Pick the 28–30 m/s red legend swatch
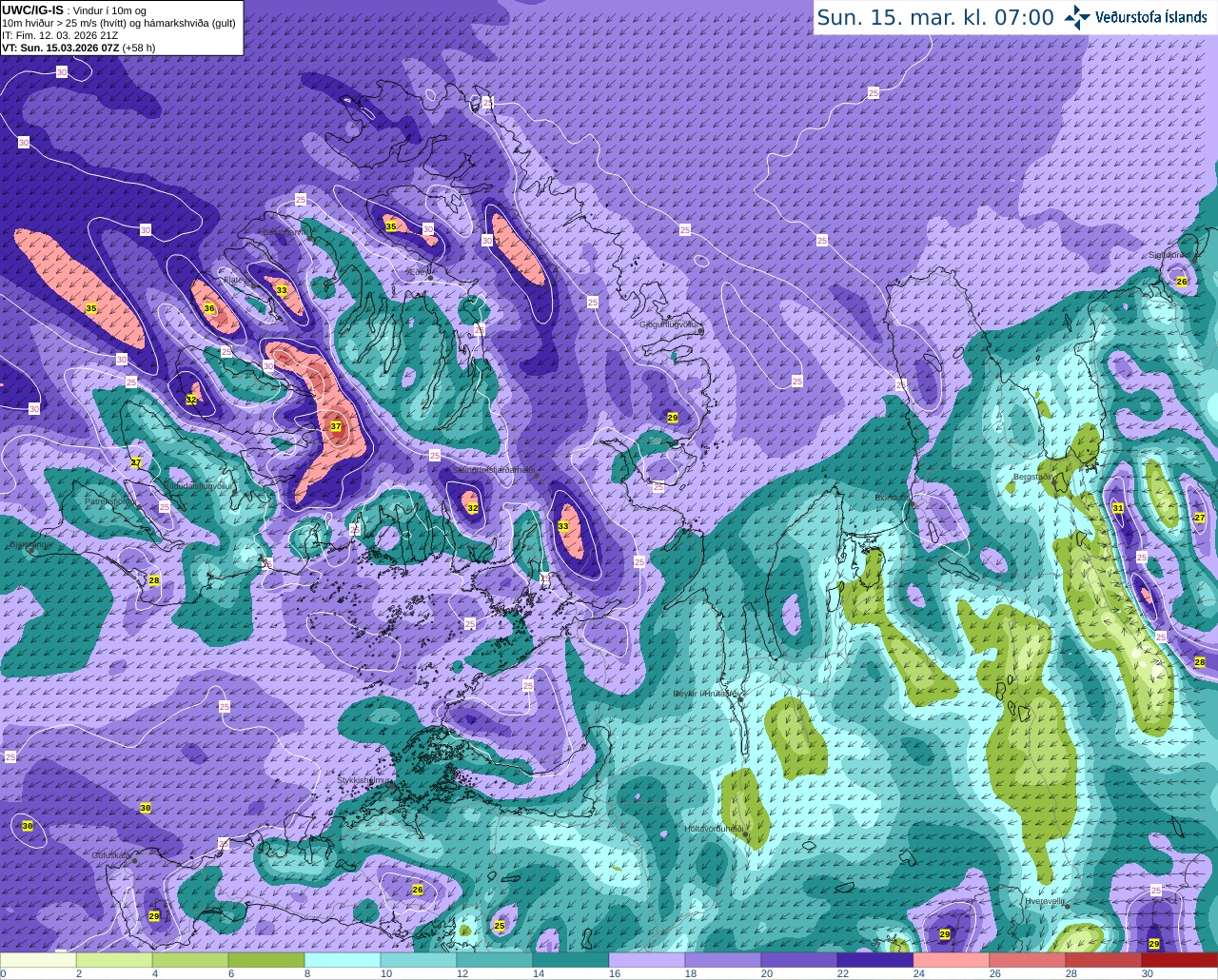The width and height of the screenshot is (1218, 980). pos(1104,960)
